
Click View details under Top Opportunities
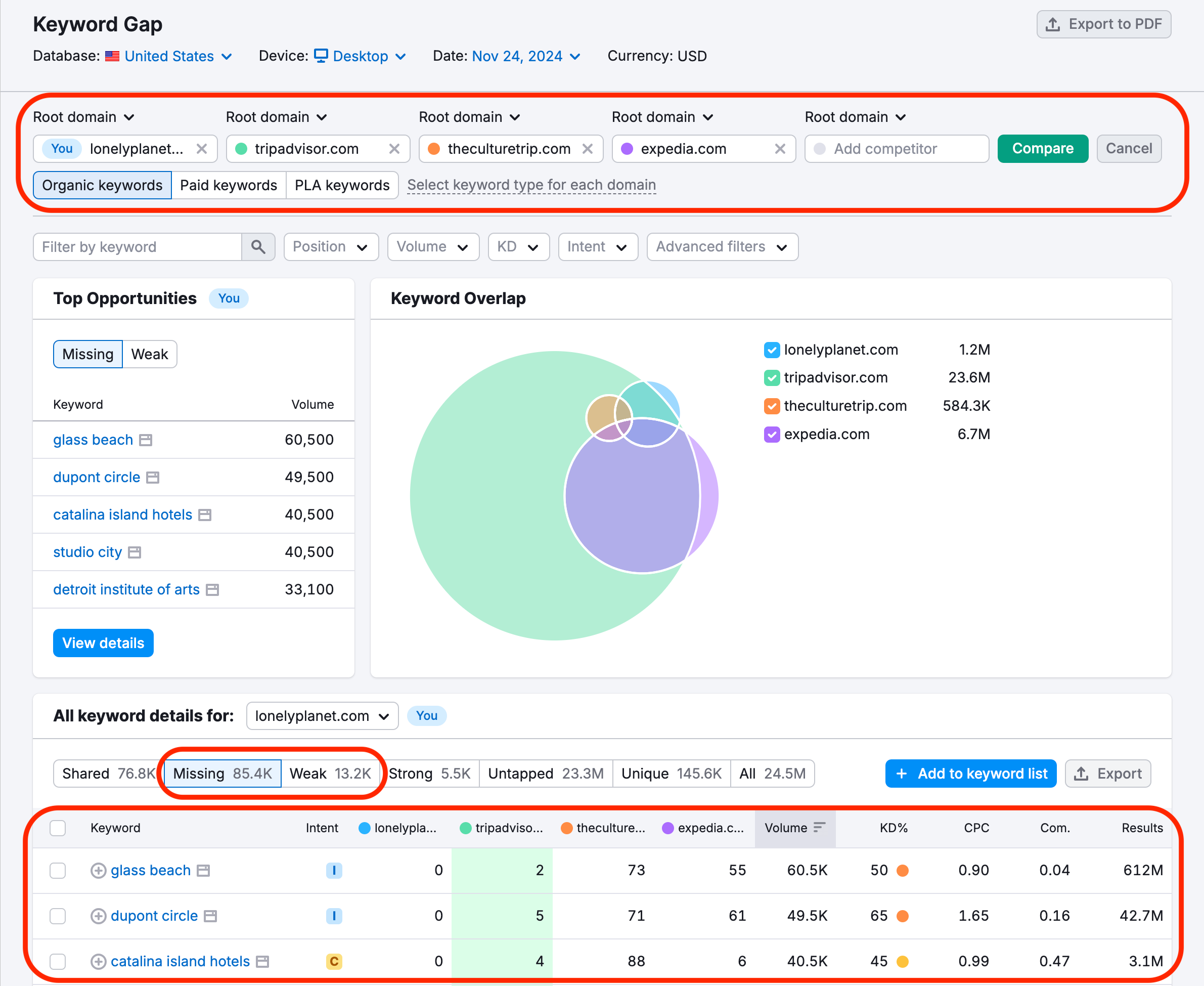pyautogui.click(x=103, y=643)
